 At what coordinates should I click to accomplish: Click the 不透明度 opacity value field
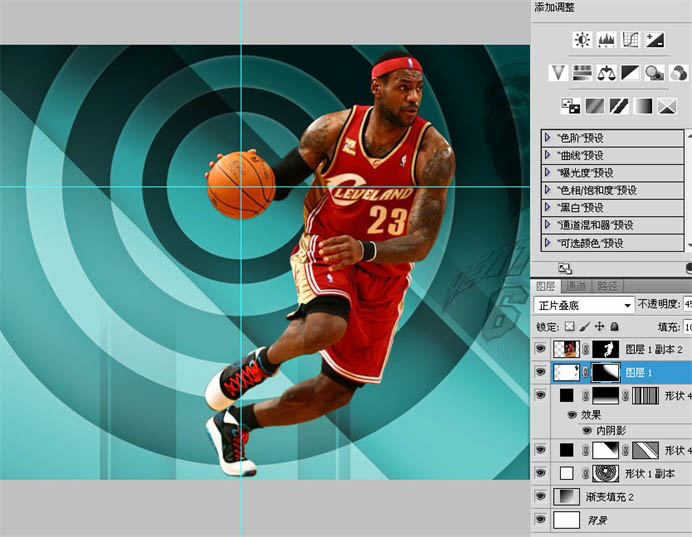pyautogui.click(x=687, y=304)
